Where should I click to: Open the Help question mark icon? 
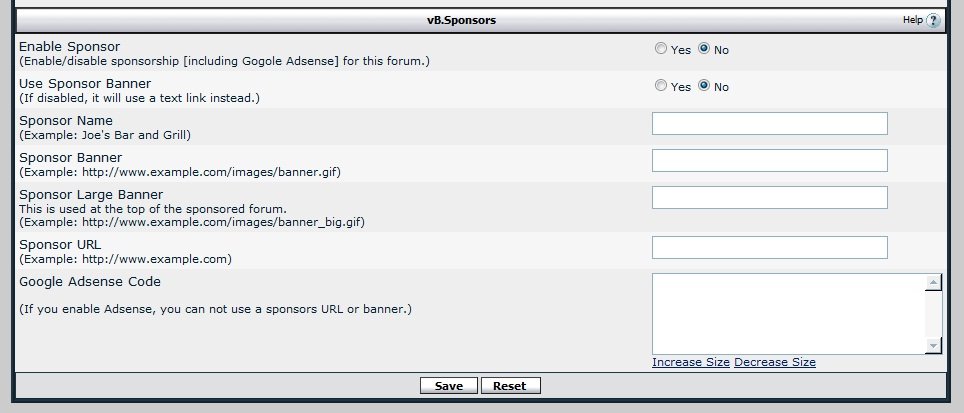pos(933,20)
